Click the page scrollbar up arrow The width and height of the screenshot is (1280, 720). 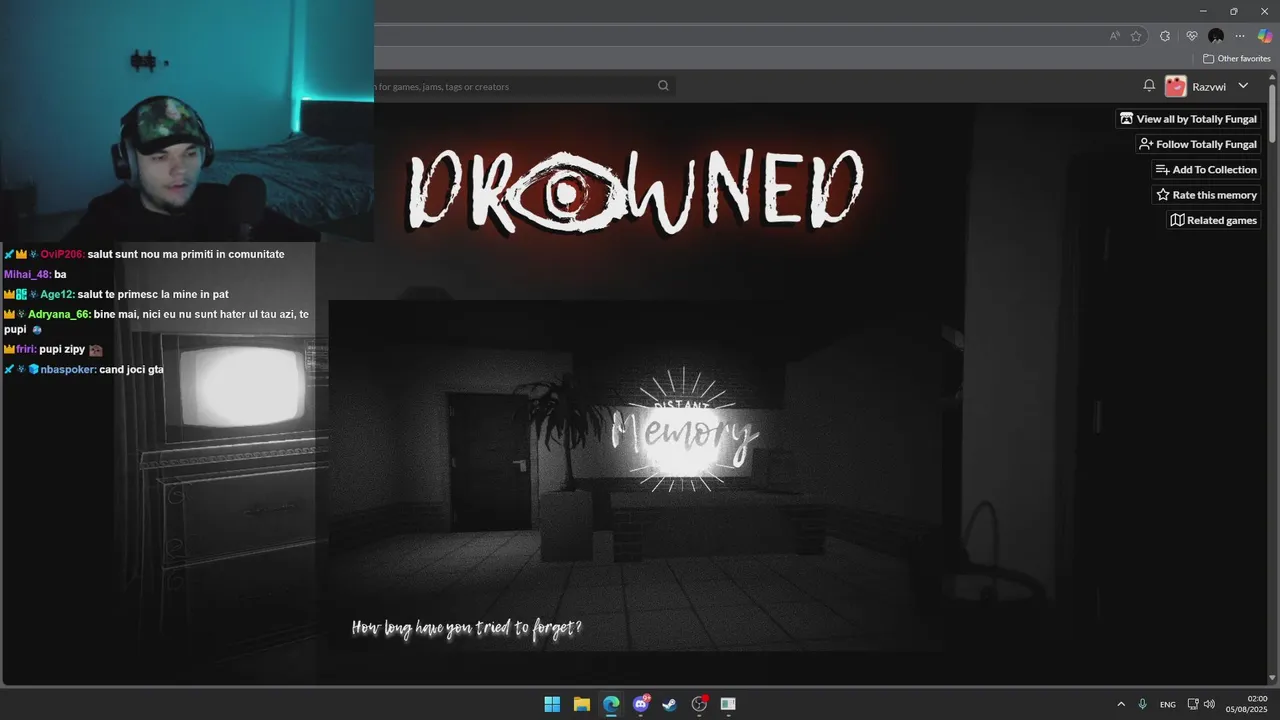pyautogui.click(x=1273, y=78)
